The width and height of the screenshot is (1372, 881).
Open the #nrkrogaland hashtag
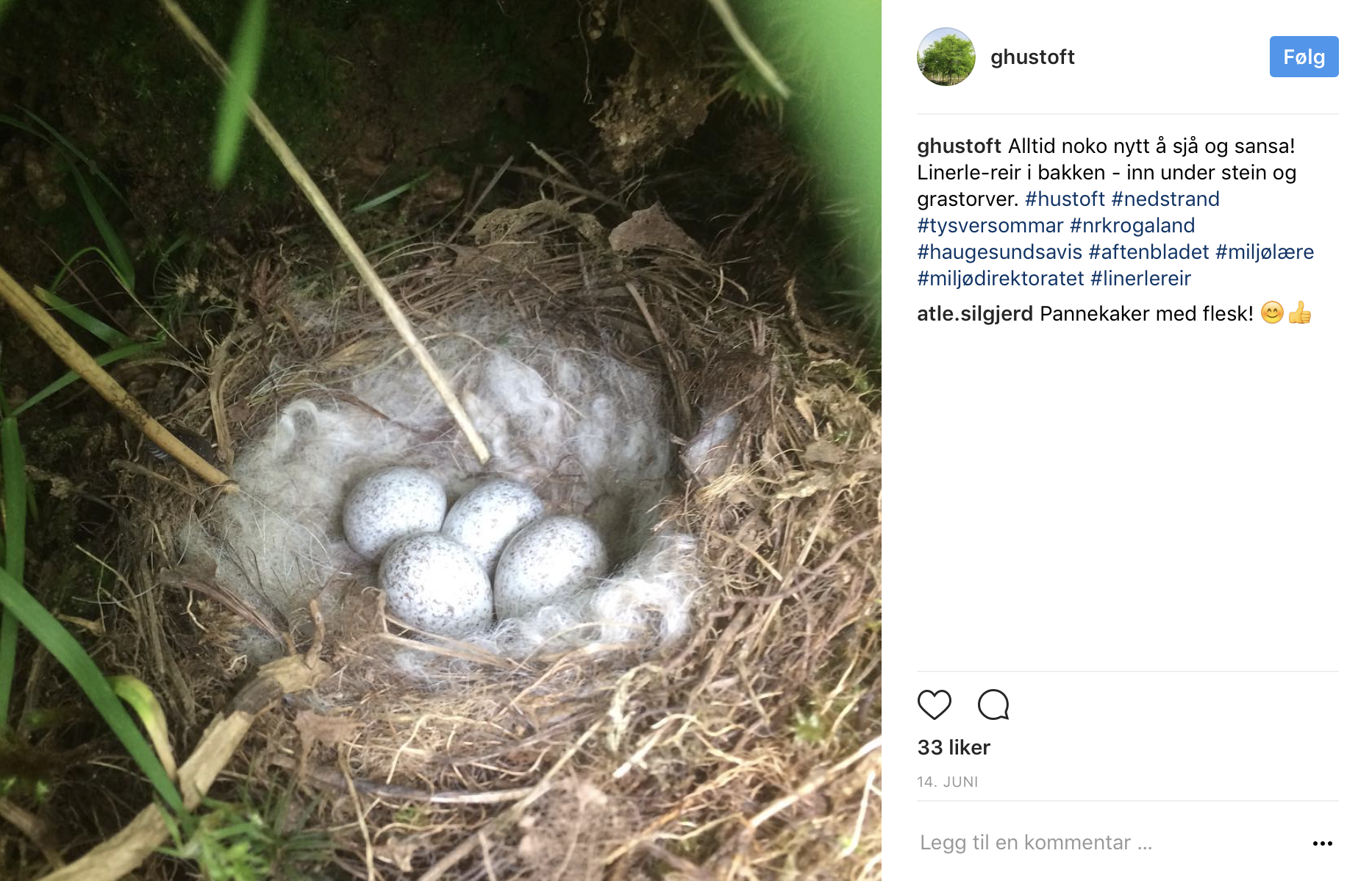(1132, 225)
